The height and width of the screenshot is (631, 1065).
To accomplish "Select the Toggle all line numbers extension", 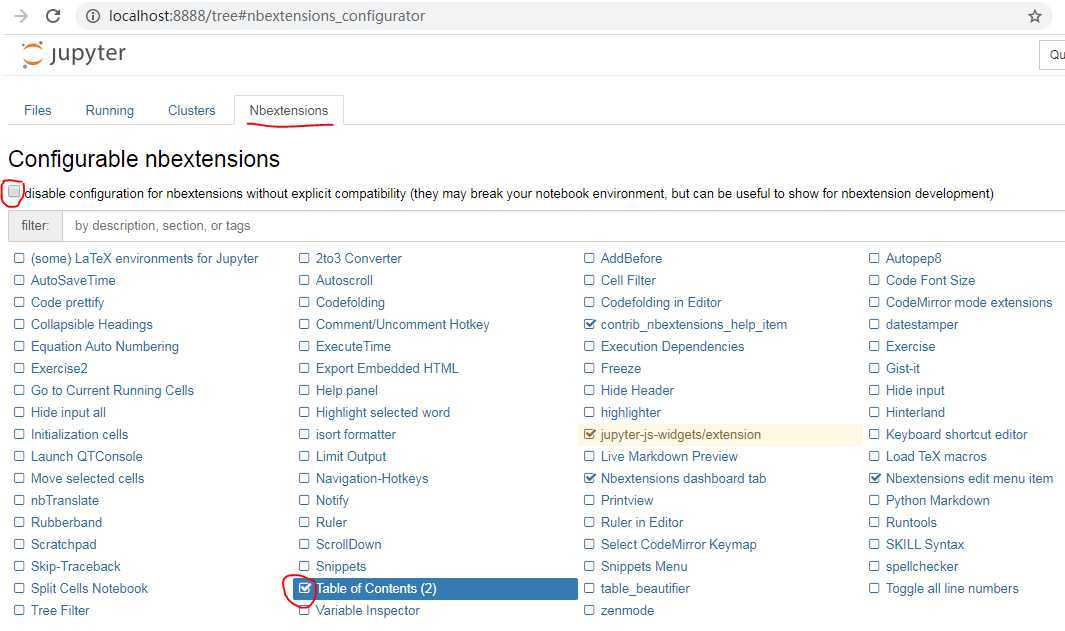I will click(952, 588).
